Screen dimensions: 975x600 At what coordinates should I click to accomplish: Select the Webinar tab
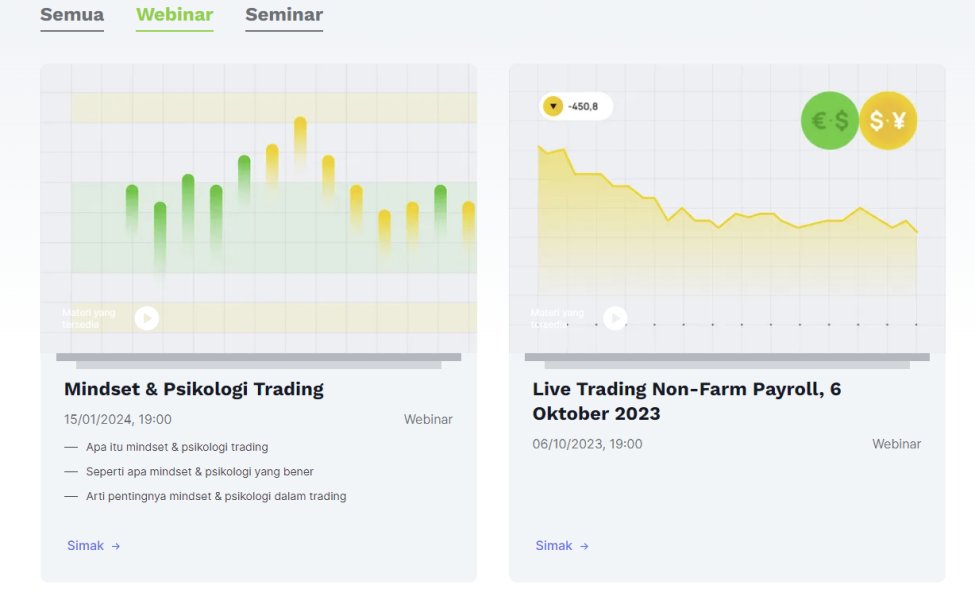[174, 15]
